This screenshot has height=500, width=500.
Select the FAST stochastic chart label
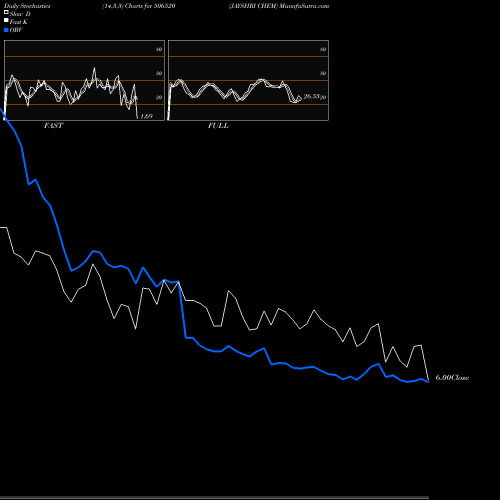point(53,126)
